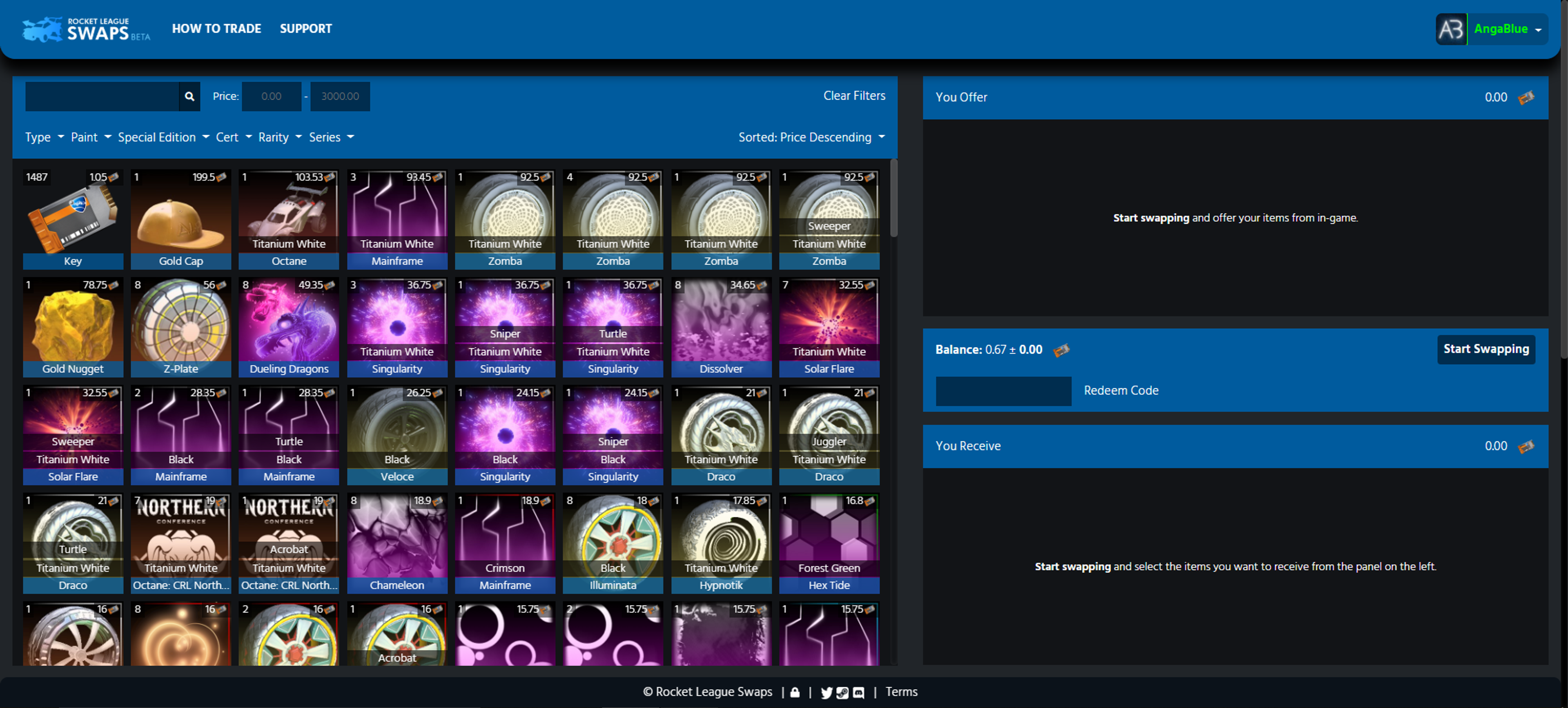Click the Clear Filters link
This screenshot has height=708, width=1568.
click(x=854, y=96)
